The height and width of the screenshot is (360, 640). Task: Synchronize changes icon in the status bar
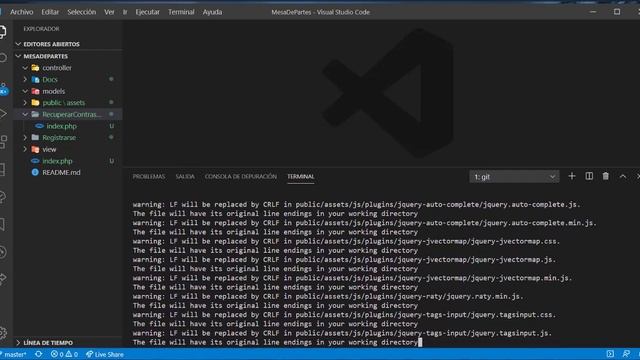pos(39,354)
